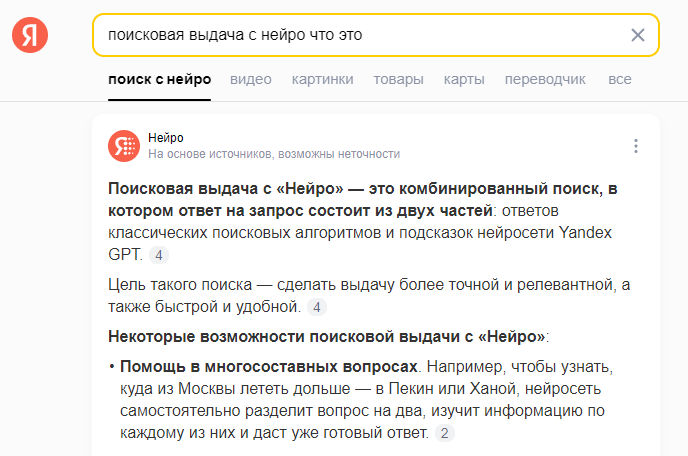The width and height of the screenshot is (688, 456).
Task: Select the «поиск с нейро» tab
Action: pyautogui.click(x=160, y=79)
